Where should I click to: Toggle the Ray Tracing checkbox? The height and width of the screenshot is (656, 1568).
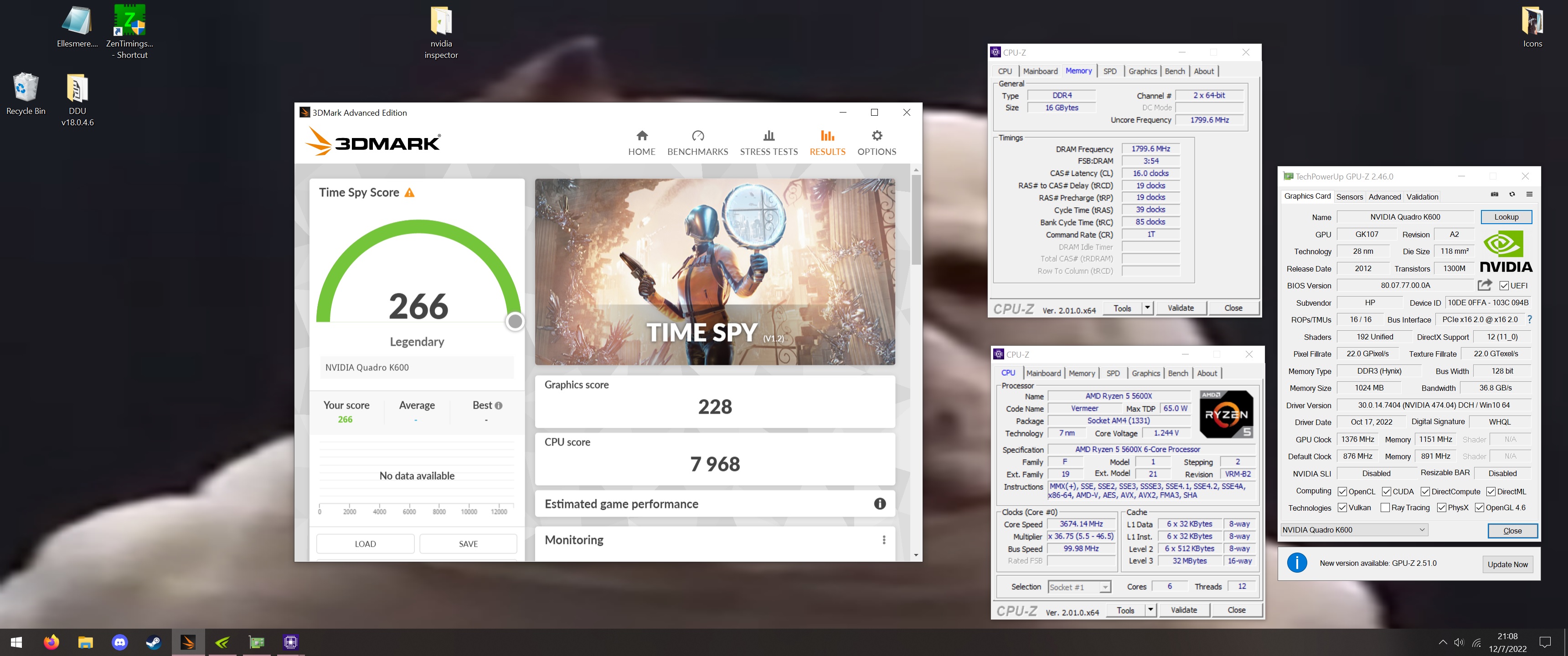1385,507
